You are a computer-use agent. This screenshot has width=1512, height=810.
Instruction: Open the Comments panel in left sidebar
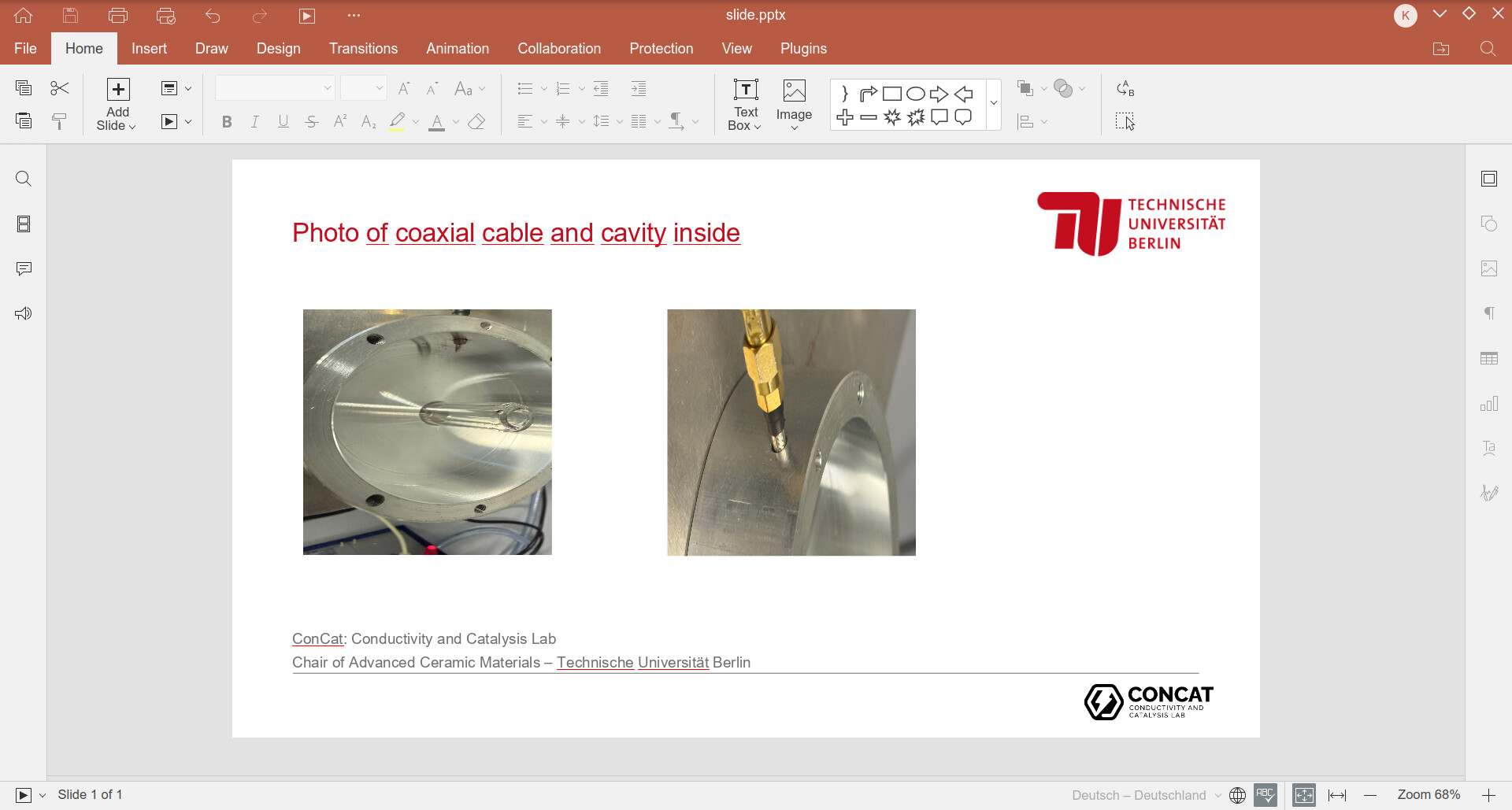pos(24,269)
